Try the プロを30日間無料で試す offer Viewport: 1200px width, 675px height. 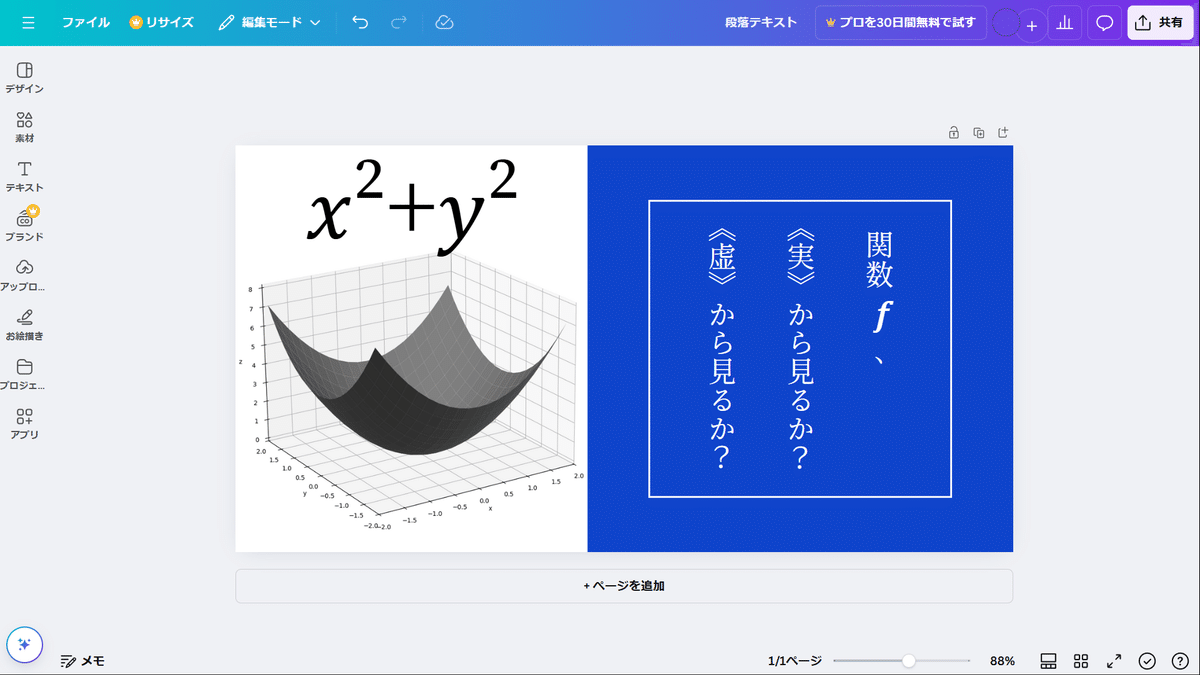(900, 21)
